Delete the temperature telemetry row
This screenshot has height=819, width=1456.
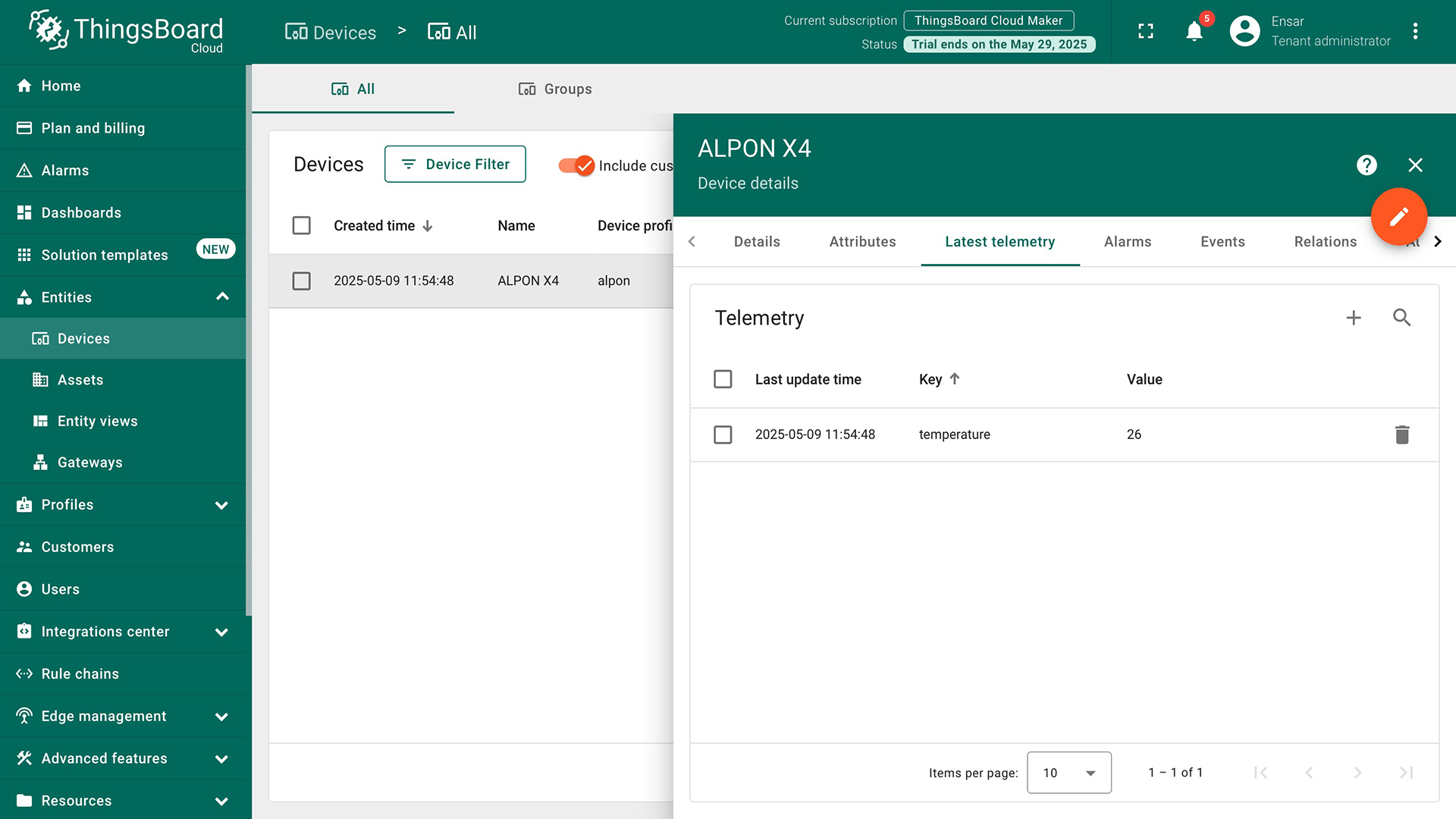click(1402, 435)
